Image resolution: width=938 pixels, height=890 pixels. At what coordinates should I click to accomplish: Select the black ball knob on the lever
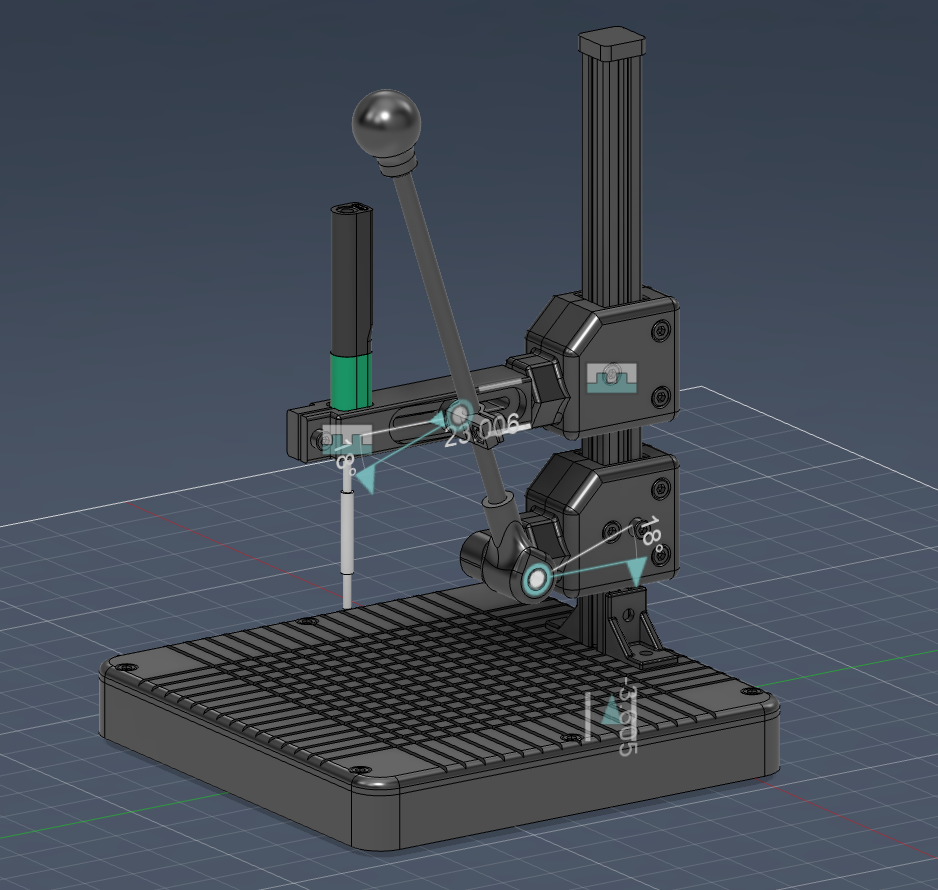(x=386, y=123)
